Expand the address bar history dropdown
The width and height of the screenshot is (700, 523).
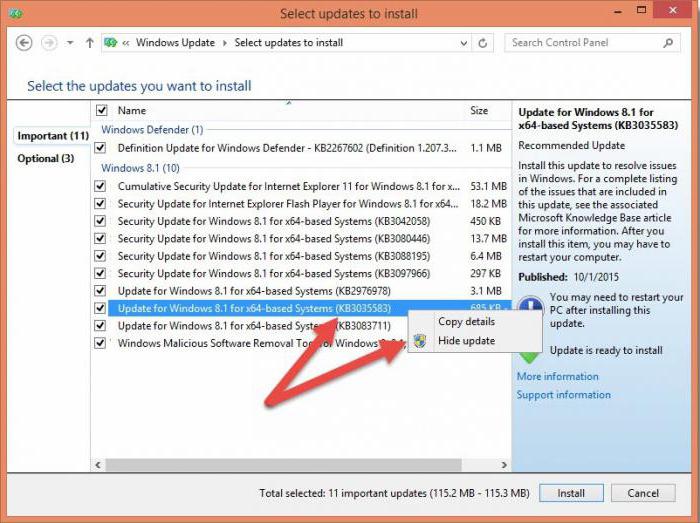[x=464, y=43]
